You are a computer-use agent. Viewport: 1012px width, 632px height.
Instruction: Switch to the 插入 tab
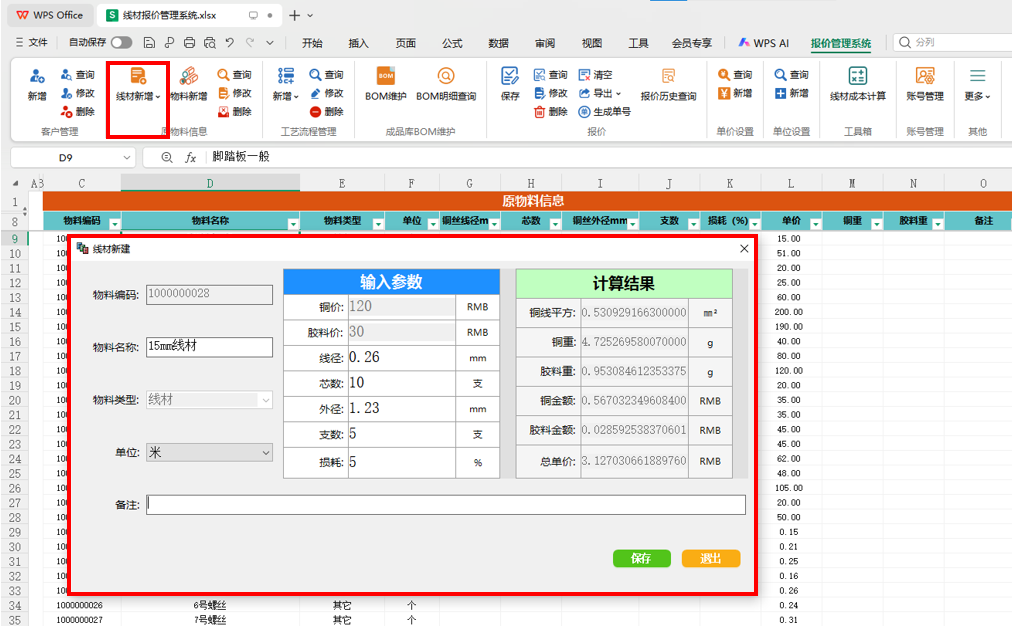click(359, 43)
